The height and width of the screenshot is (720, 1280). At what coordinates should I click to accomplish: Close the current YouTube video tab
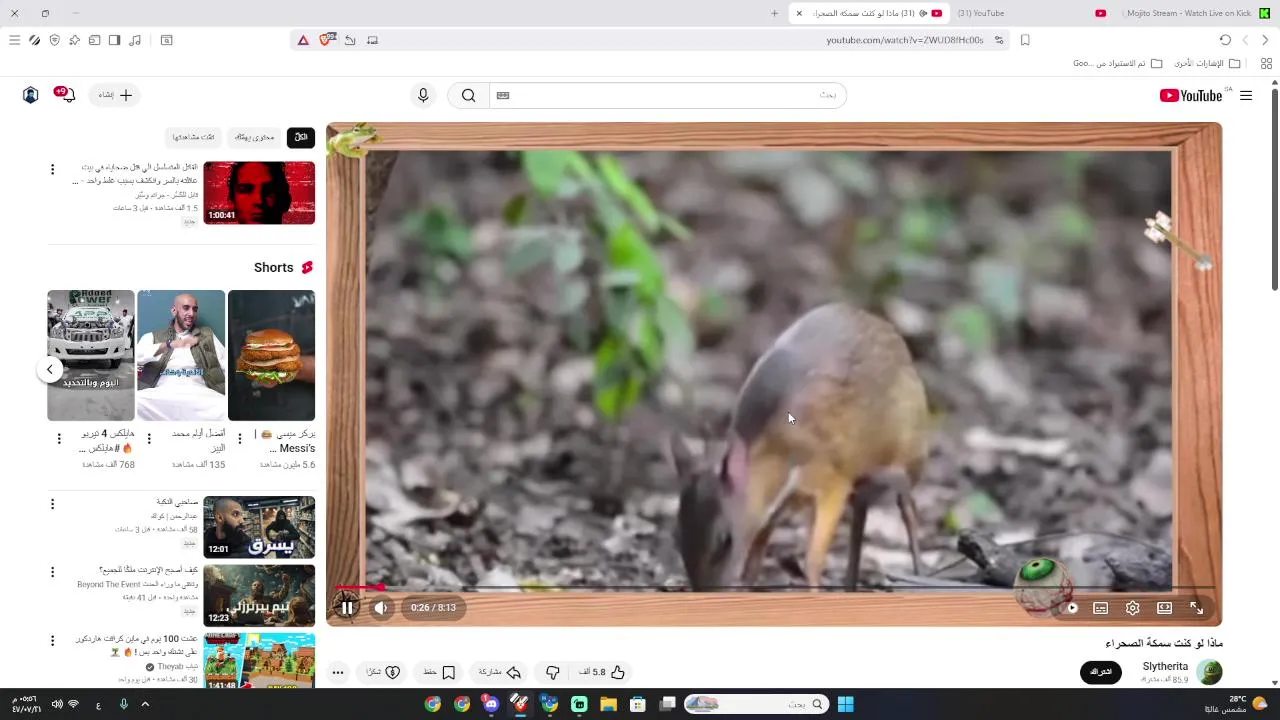pos(799,13)
